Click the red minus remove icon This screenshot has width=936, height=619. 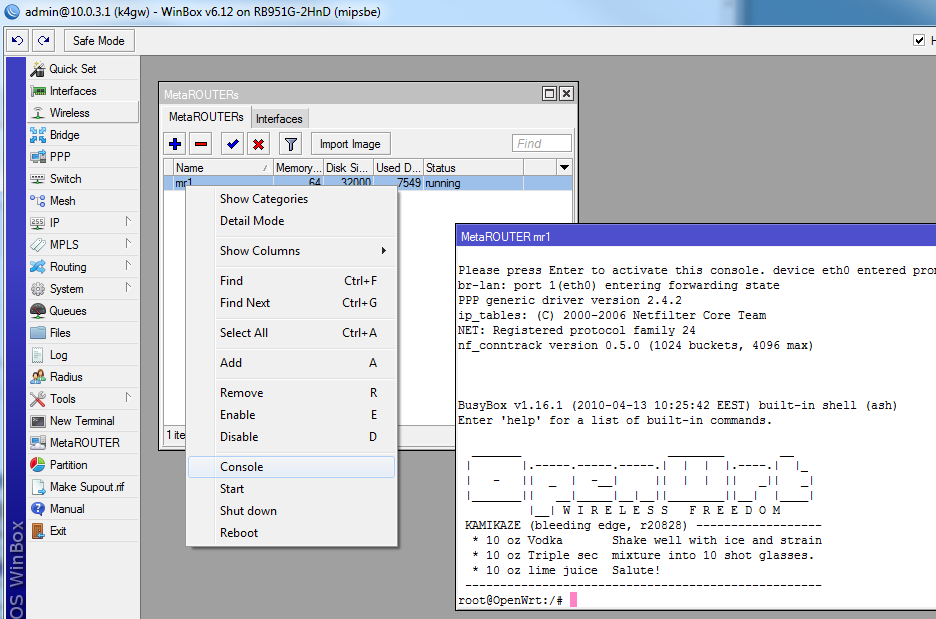pyautogui.click(x=201, y=144)
